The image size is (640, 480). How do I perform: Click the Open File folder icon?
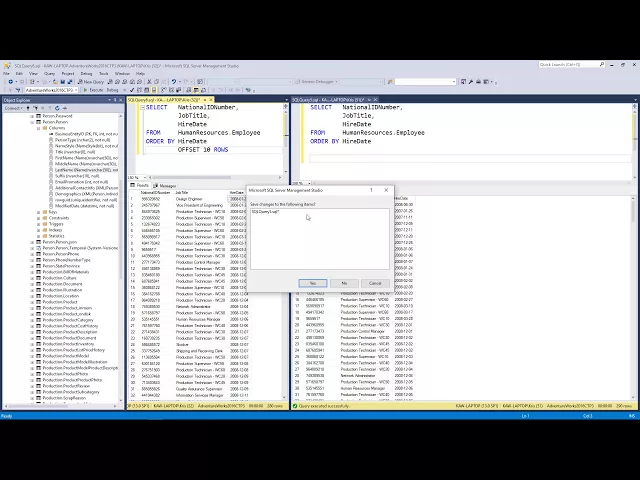pos(55,82)
